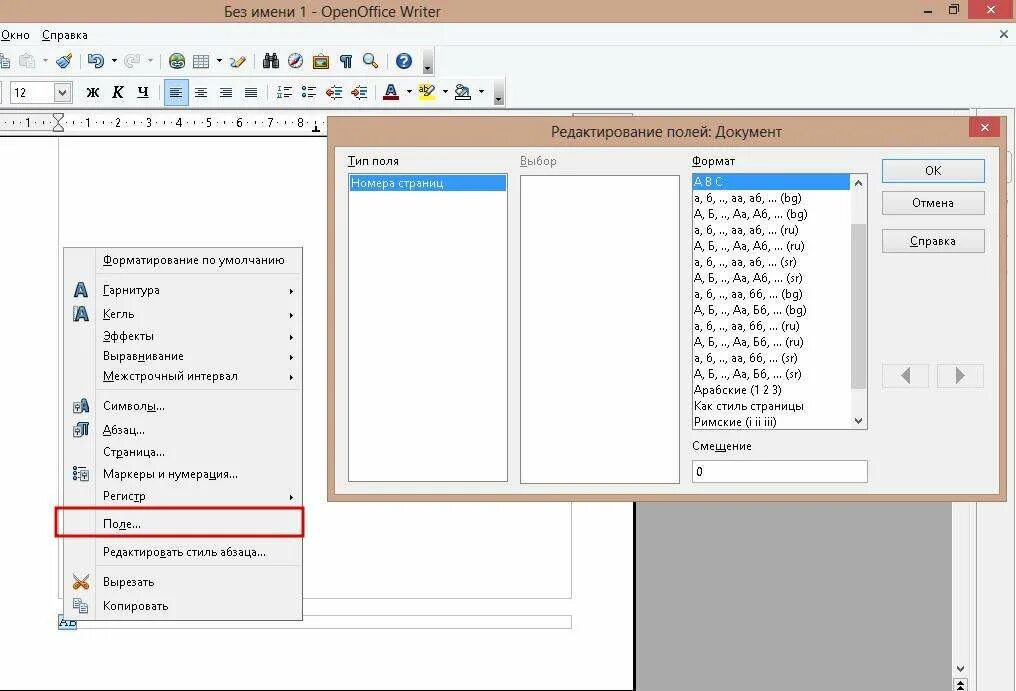Viewport: 1016px width, 691px height.
Task: Open the background color dropdown arrow
Action: tap(481, 92)
